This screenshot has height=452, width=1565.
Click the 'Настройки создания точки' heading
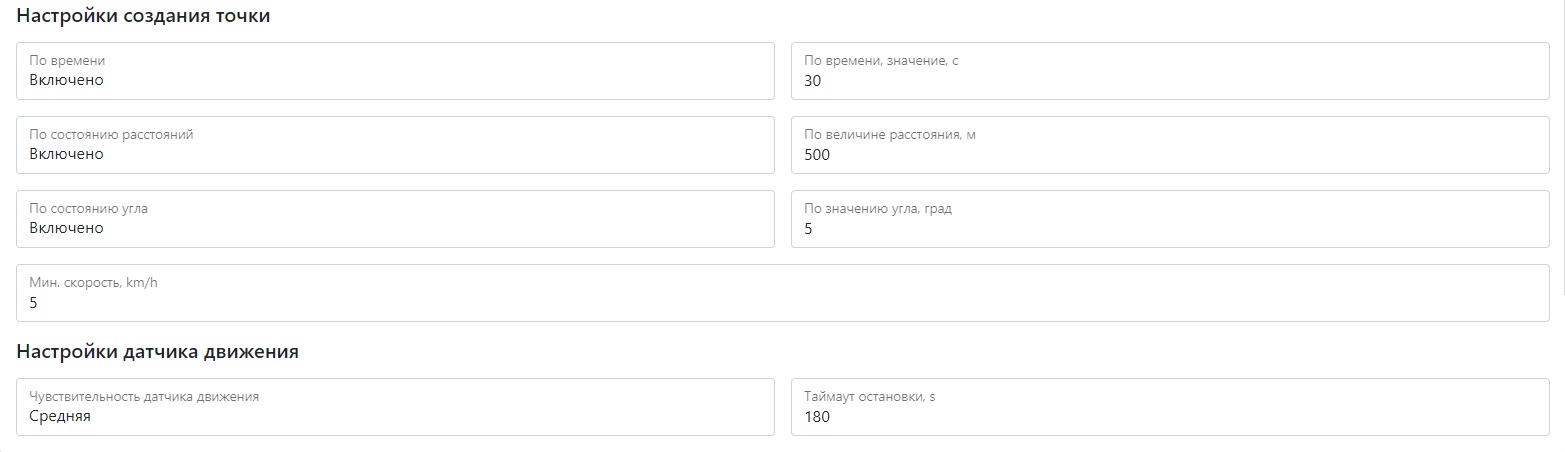point(143,17)
